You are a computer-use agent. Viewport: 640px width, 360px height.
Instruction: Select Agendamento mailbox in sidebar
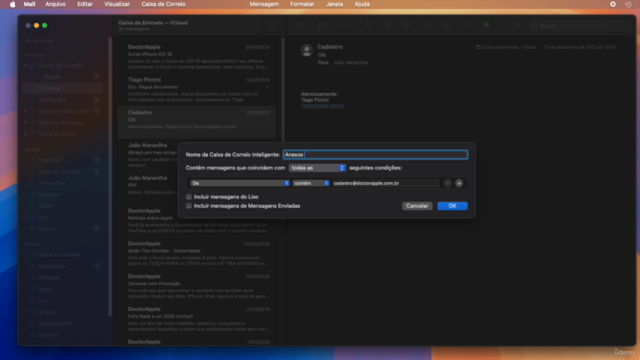coord(62,323)
